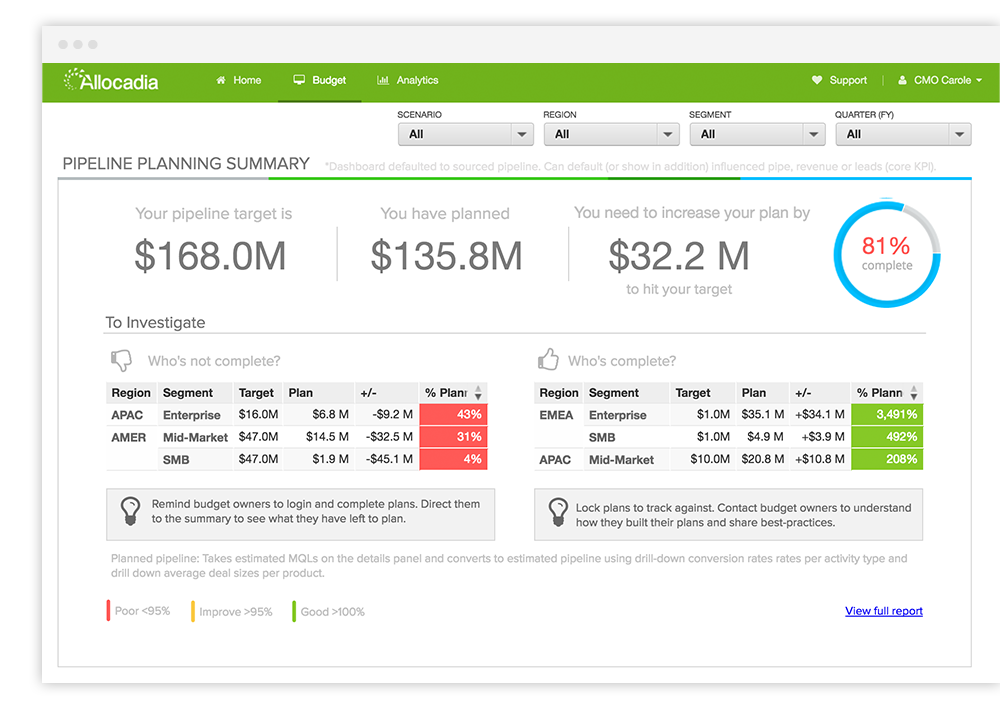Click the EMEA region cell

557,415
